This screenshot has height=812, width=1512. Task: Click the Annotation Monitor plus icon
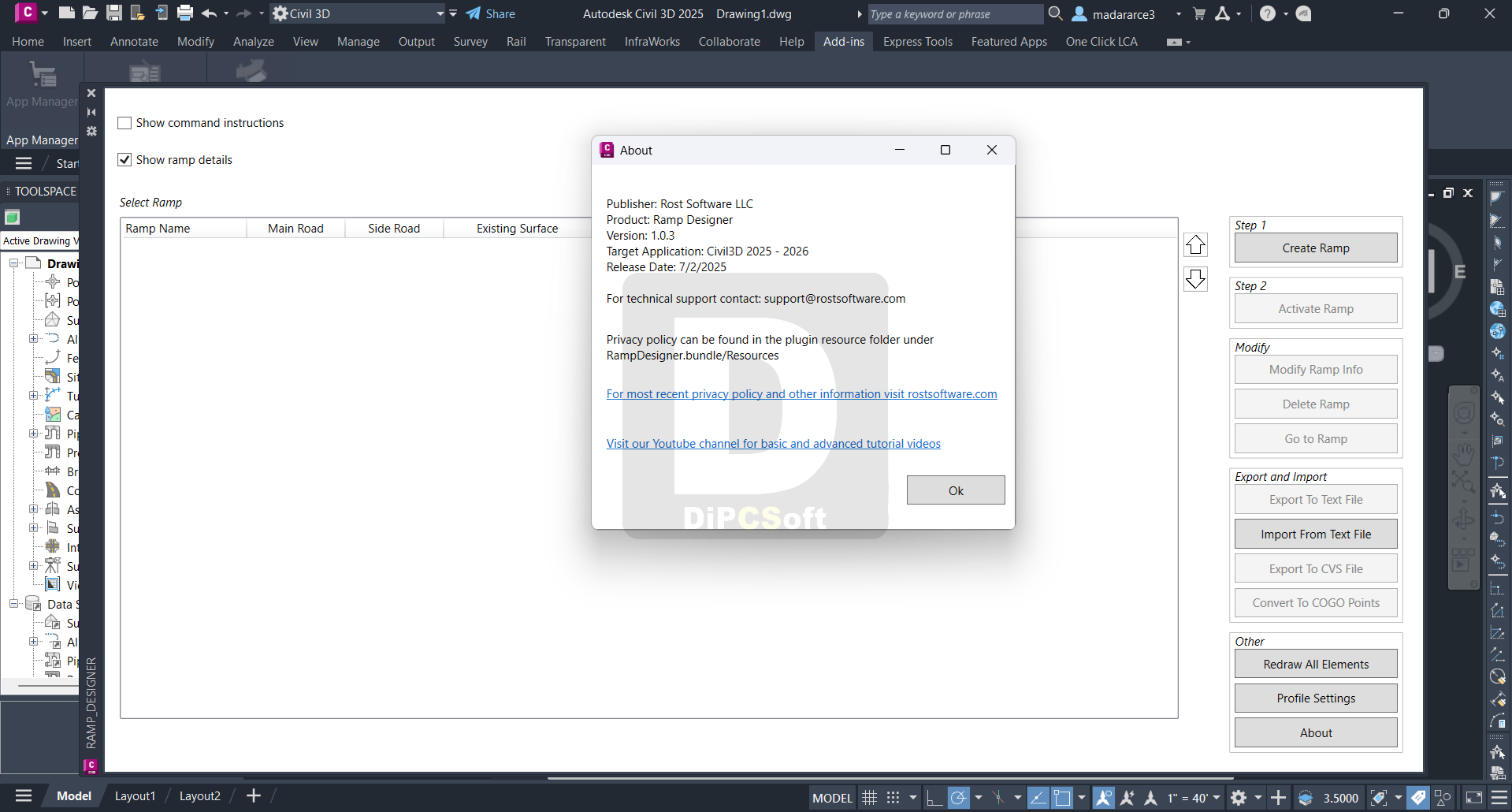[1279, 798]
